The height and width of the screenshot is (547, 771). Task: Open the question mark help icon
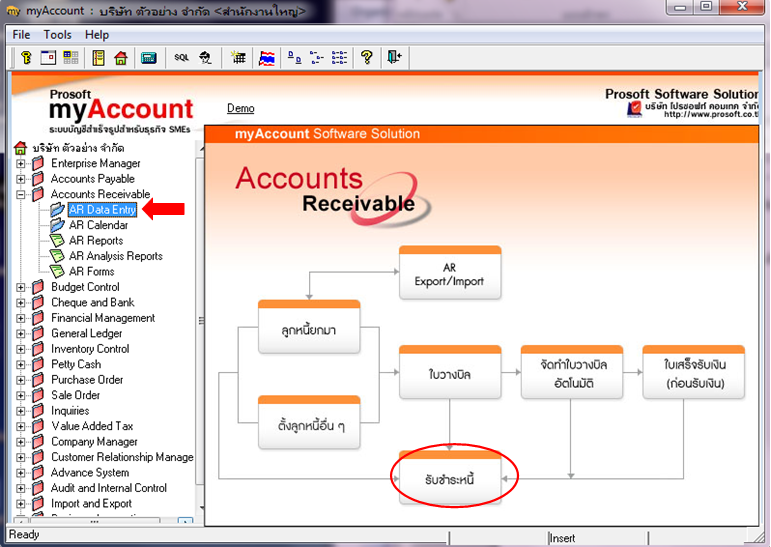[366, 58]
